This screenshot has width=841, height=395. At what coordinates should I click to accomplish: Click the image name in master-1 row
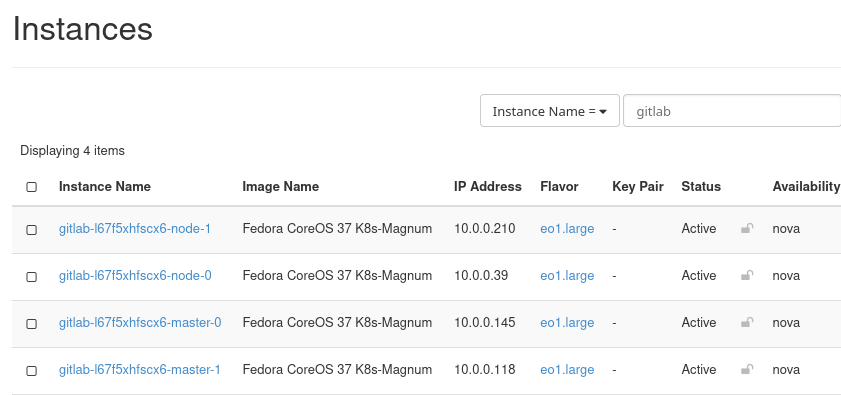[x=337, y=370]
